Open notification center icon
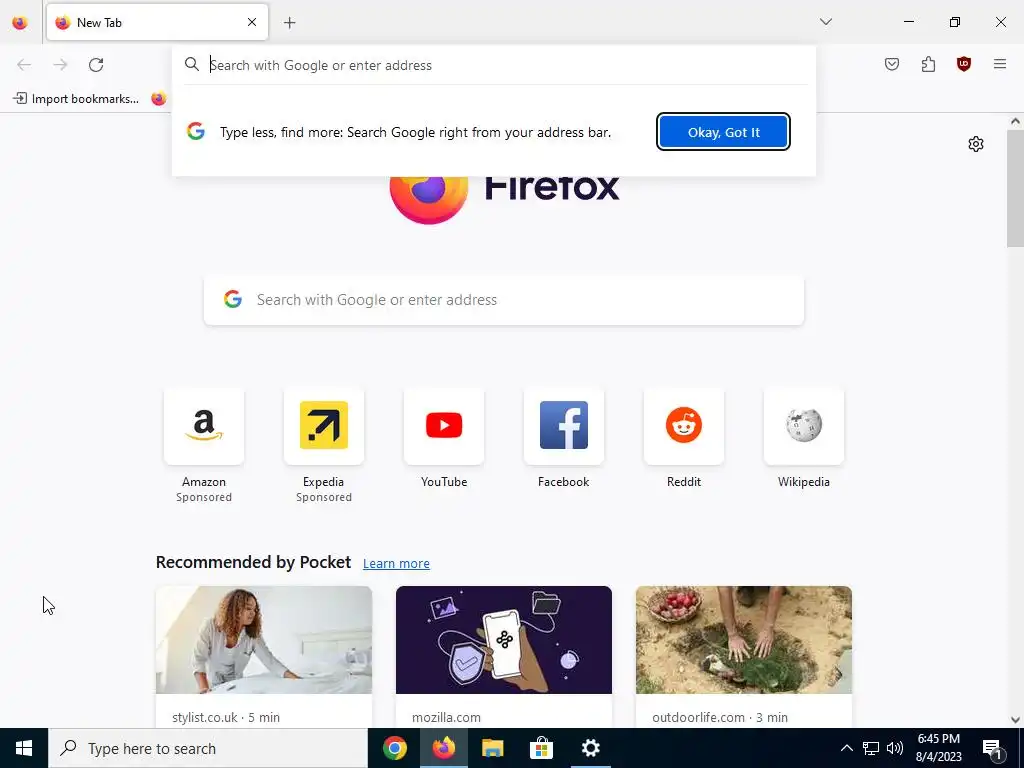This screenshot has height=768, width=1024. click(992, 748)
